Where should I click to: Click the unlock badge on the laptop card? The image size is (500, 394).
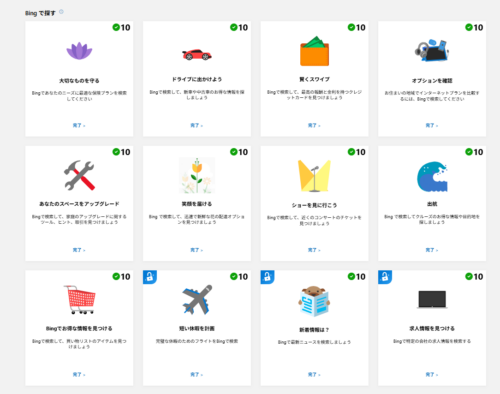pos(385,277)
